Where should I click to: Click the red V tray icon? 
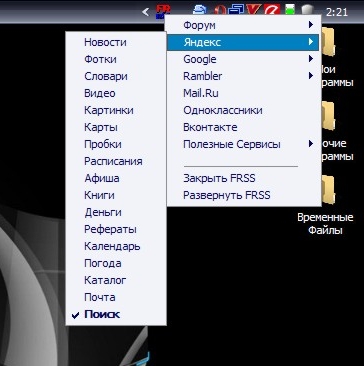(x=254, y=11)
